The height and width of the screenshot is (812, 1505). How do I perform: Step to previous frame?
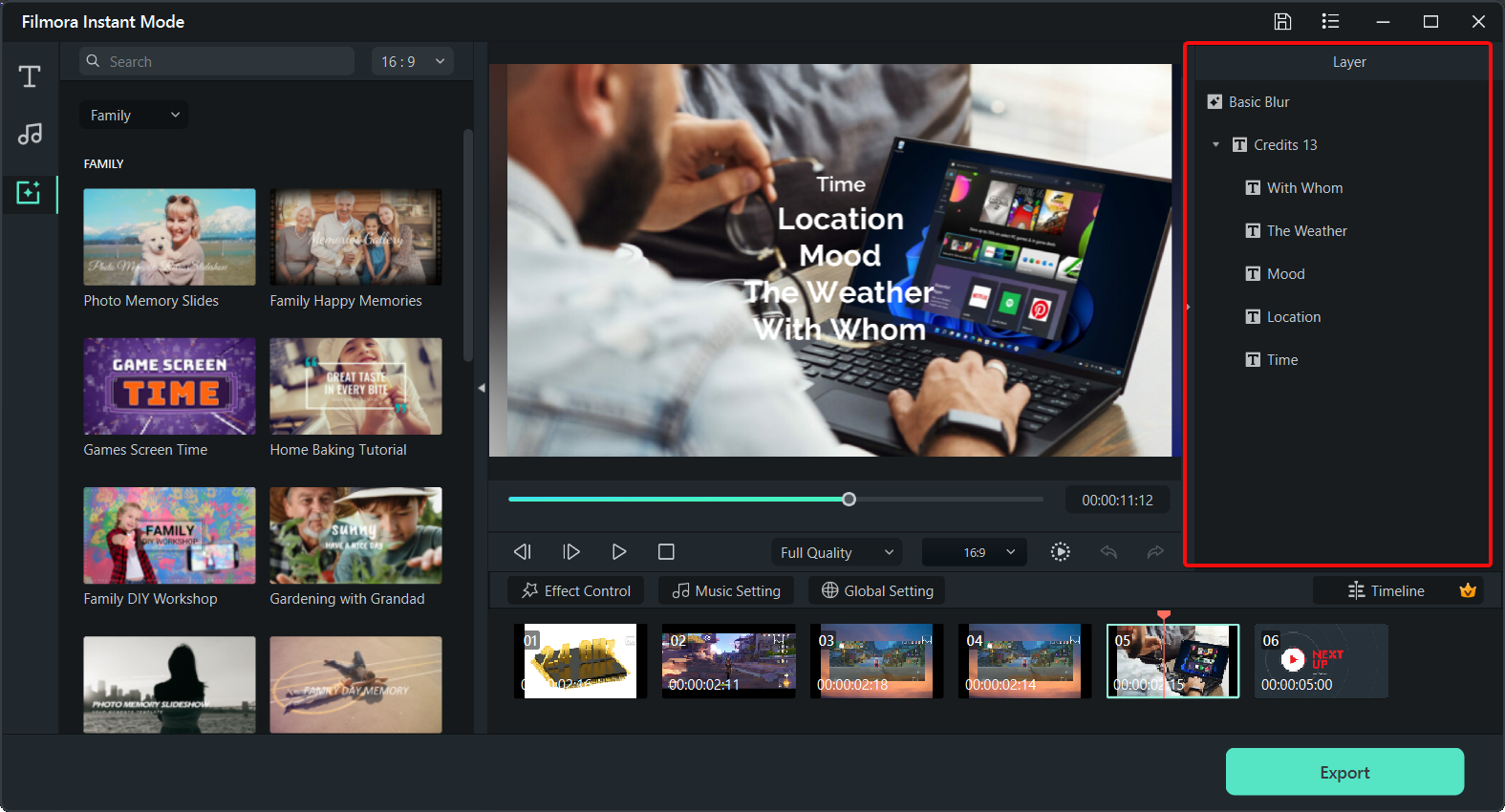(522, 551)
